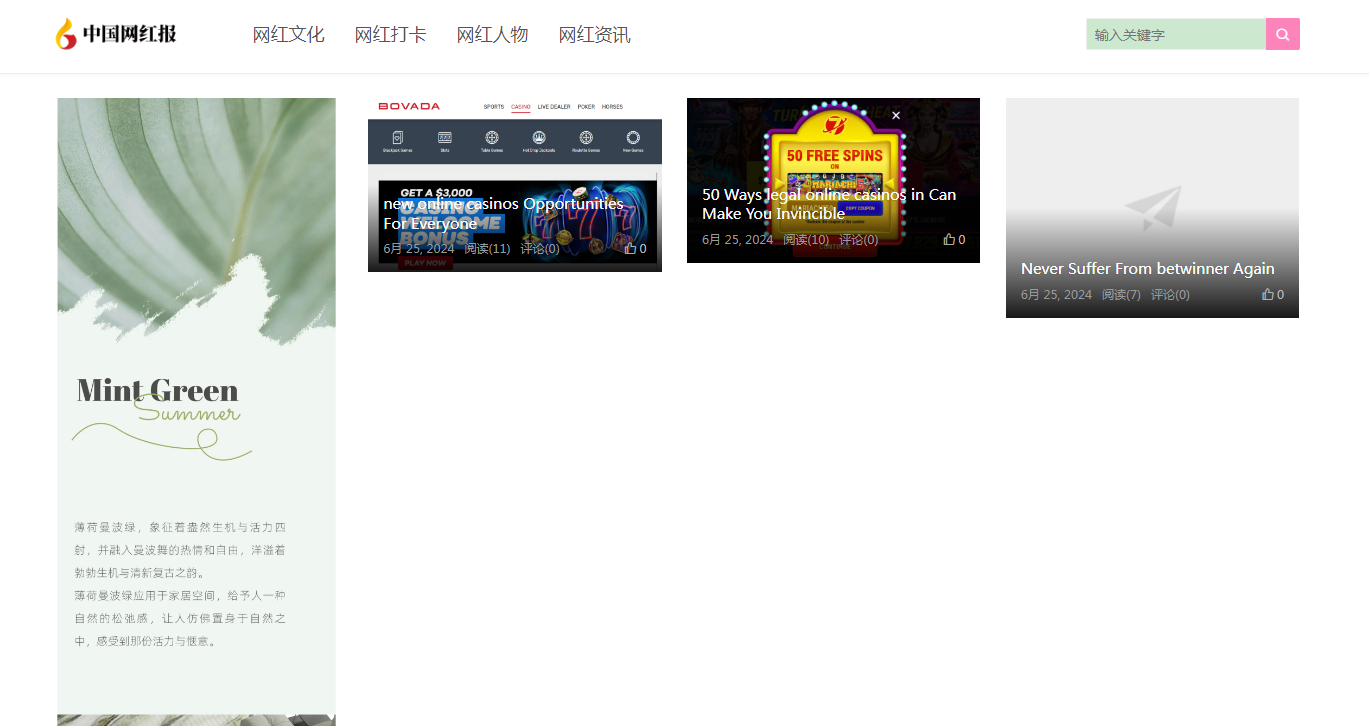This screenshot has height=726, width=1369.
Task: Click 评论(0) on '50 Ways' card
Action: coord(858,239)
